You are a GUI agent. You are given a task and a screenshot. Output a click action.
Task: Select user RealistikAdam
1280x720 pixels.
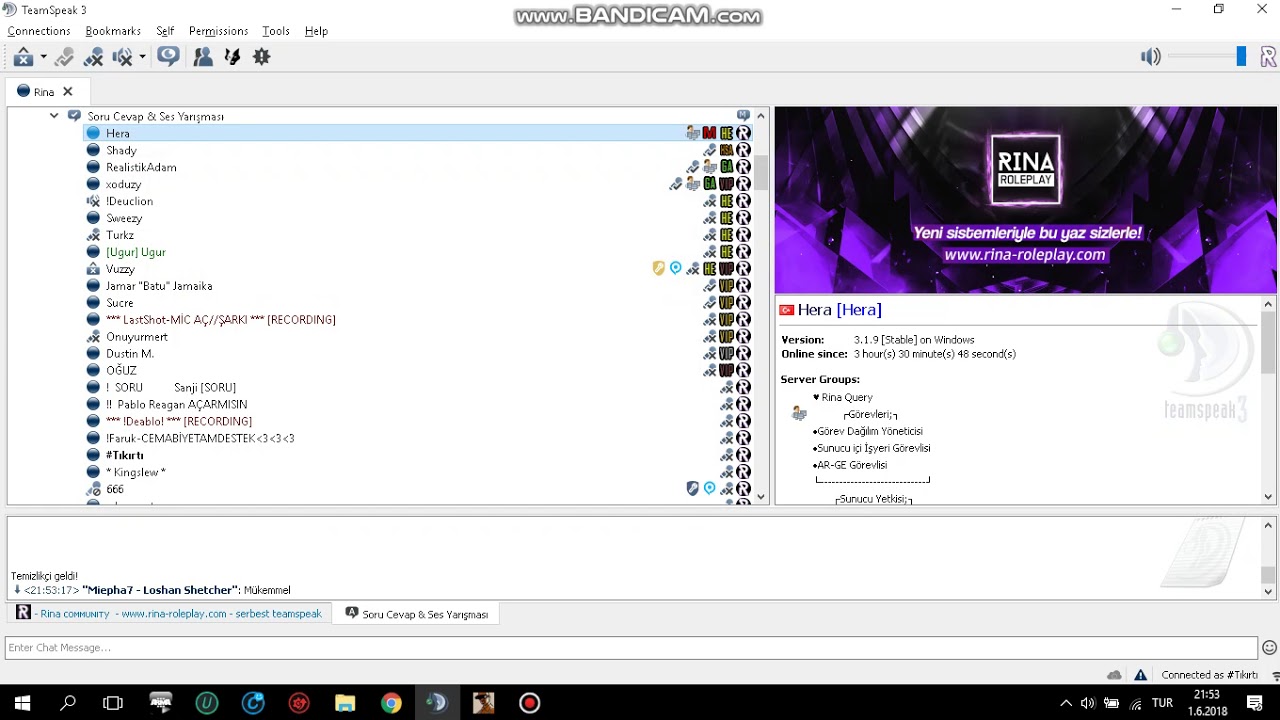pos(141,167)
